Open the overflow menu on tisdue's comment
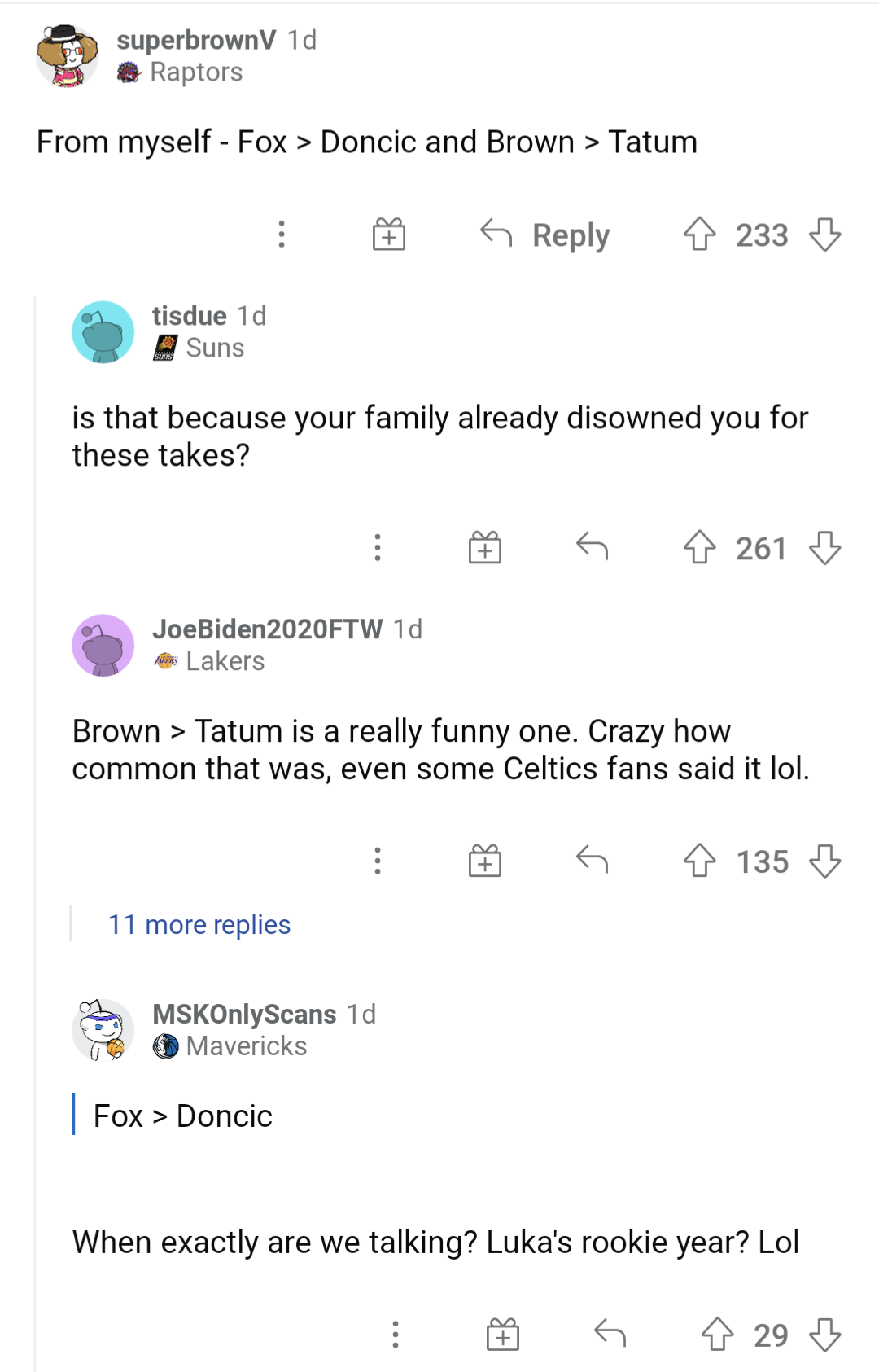 pos(377,549)
